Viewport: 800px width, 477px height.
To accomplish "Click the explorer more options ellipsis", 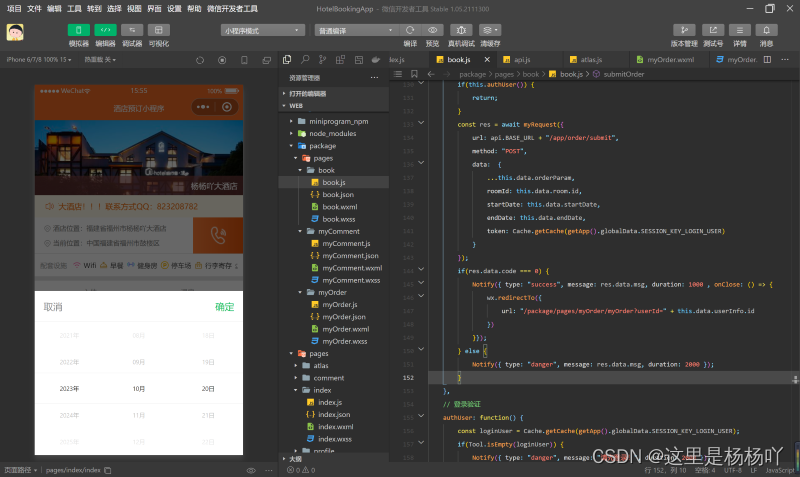I will pyautogui.click(x=374, y=78).
